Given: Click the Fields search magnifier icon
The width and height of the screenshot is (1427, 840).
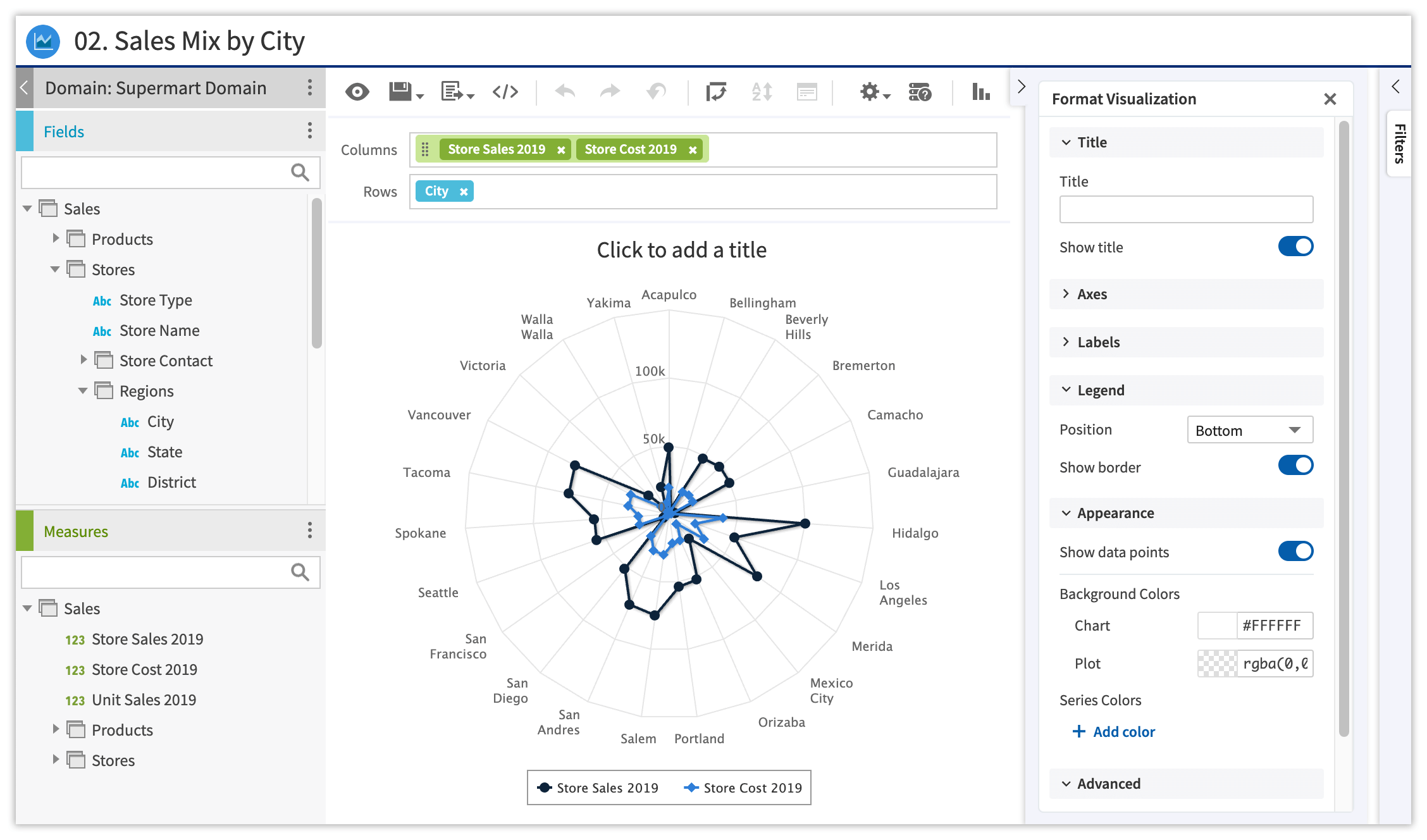Looking at the screenshot, I should [300, 172].
